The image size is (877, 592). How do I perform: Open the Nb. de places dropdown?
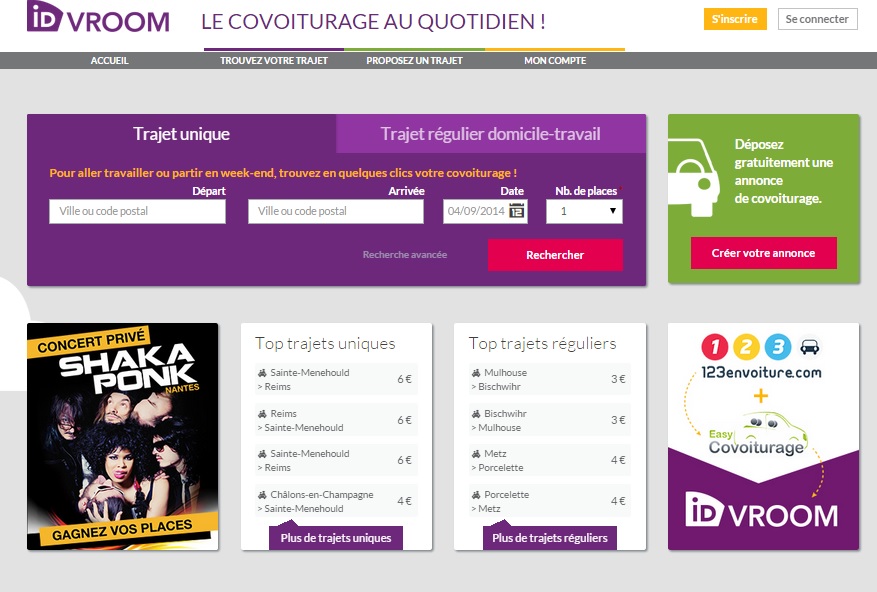coord(584,212)
